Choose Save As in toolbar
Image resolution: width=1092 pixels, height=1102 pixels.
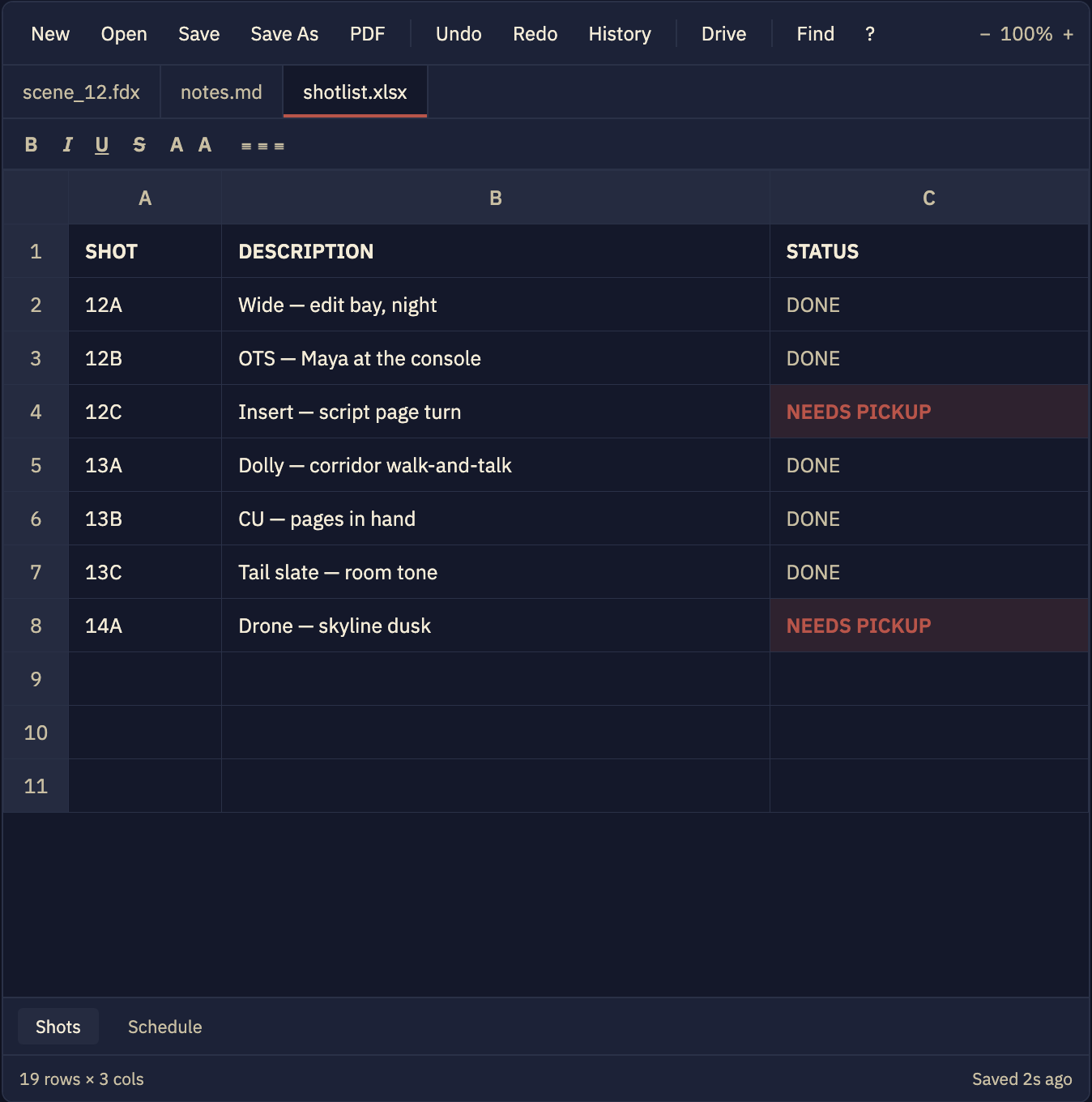pyautogui.click(x=284, y=34)
